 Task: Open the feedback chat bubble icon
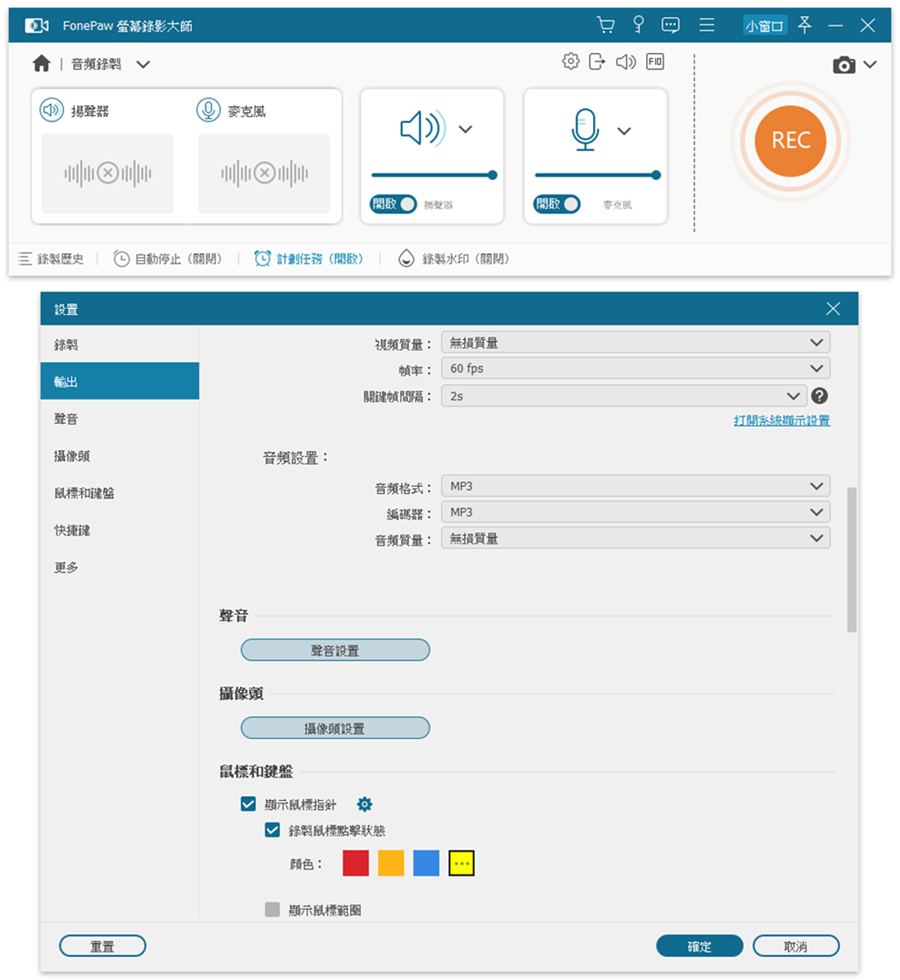[671, 25]
